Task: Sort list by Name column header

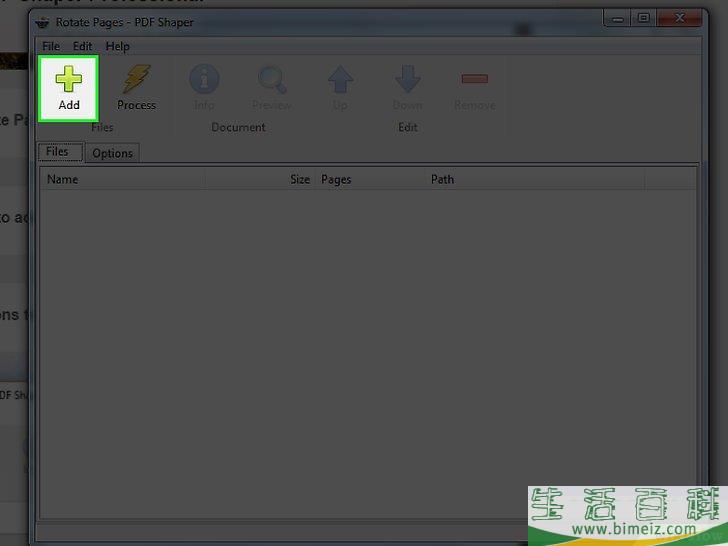Action: coord(123,179)
